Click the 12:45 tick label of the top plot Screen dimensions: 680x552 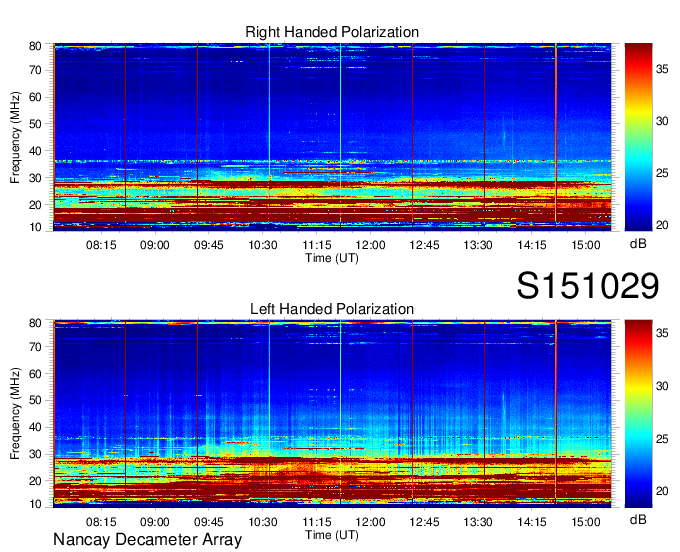424,245
